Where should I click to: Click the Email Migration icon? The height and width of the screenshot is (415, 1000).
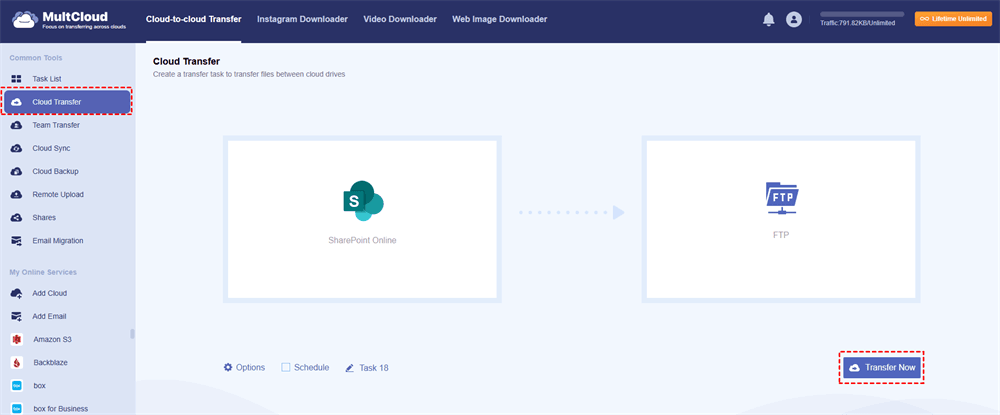[x=17, y=241]
